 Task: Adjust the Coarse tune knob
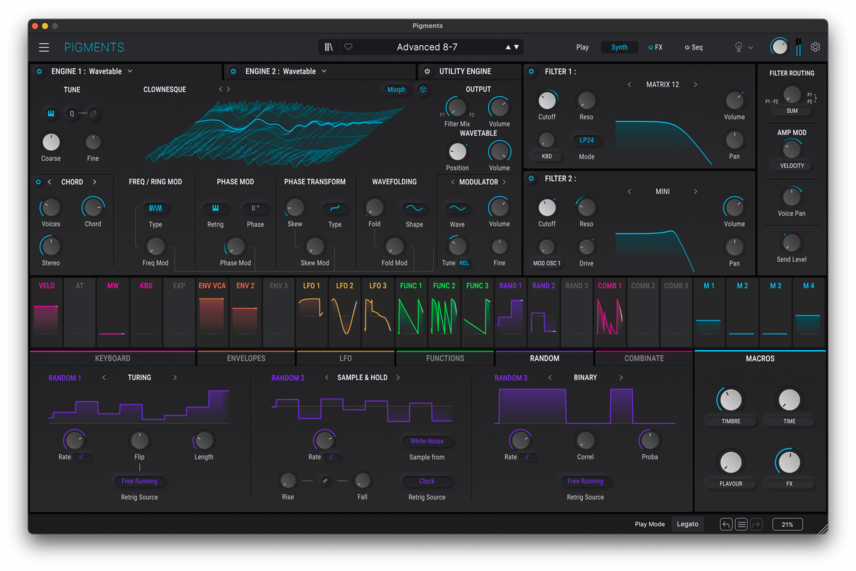pyautogui.click(x=51, y=142)
